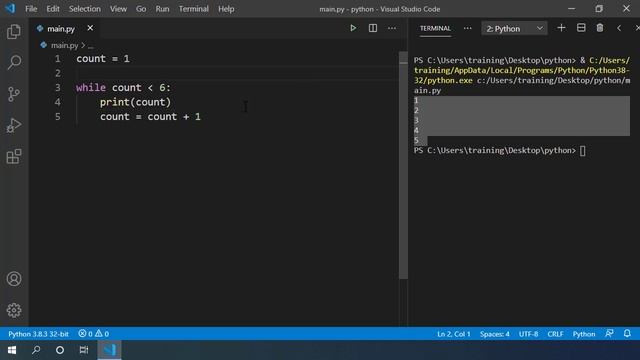
Task: Click the panel left chevron arrow
Action: tap(619, 28)
